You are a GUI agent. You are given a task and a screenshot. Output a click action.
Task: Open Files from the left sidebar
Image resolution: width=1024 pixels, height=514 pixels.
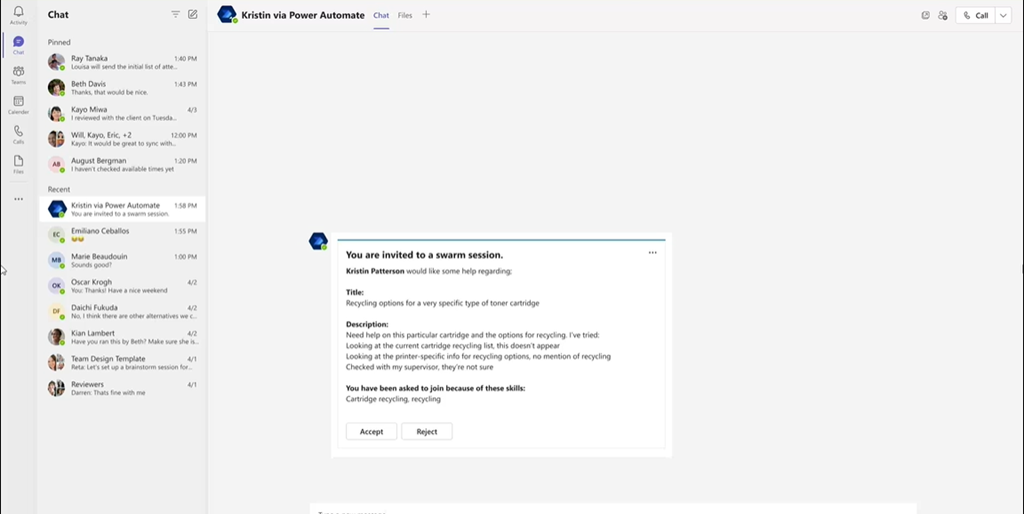pos(18,164)
